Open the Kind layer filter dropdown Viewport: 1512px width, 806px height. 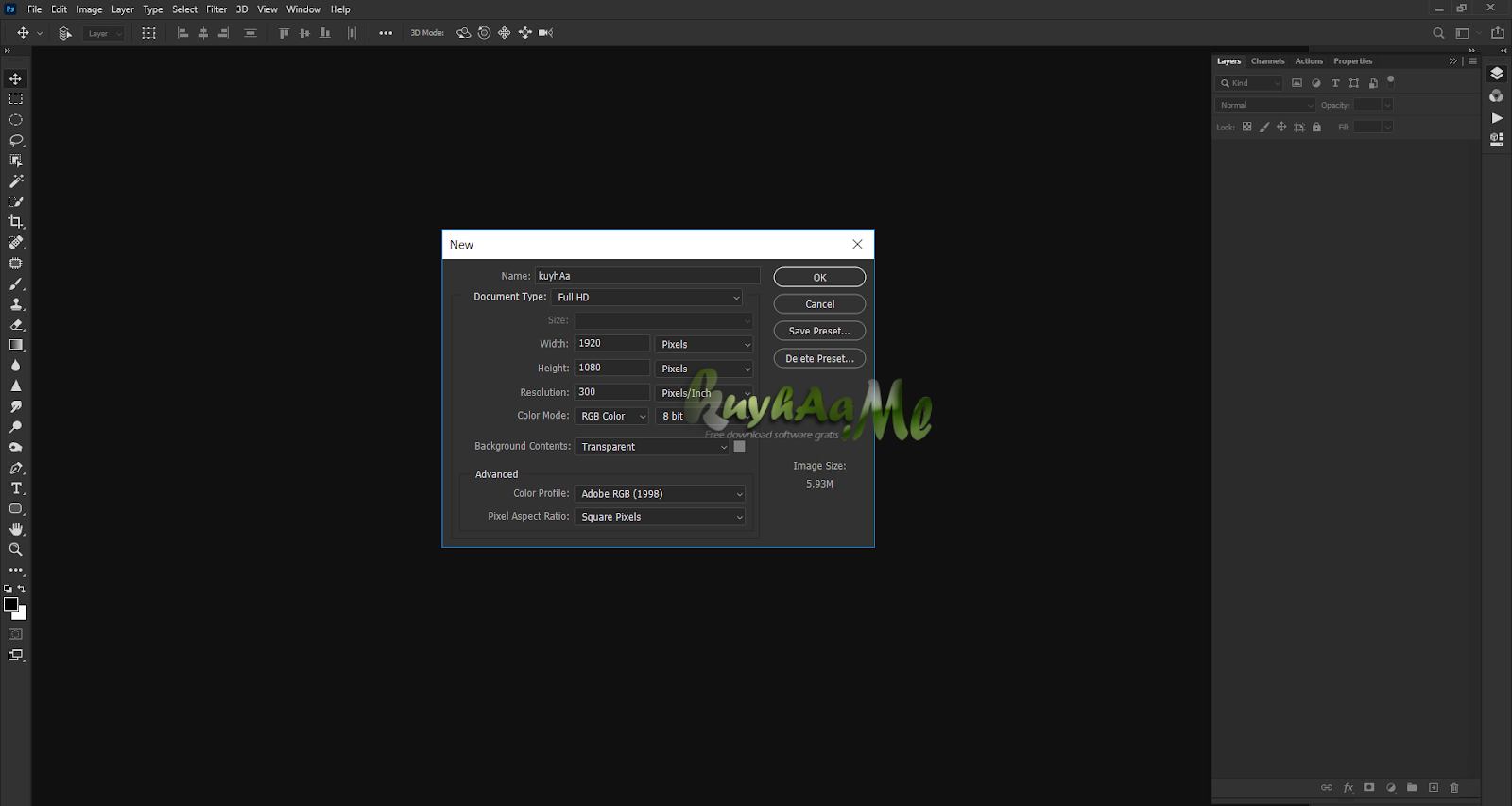tap(1249, 83)
